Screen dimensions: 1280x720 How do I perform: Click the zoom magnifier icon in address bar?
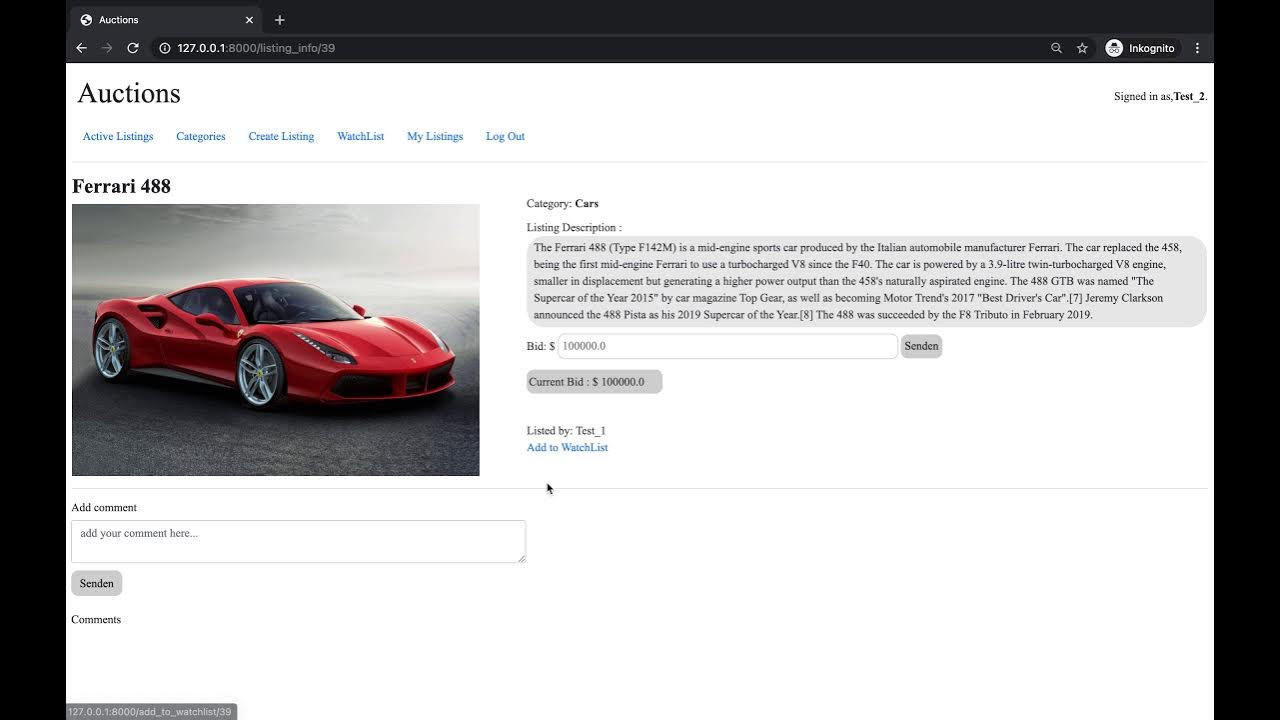coord(1056,48)
